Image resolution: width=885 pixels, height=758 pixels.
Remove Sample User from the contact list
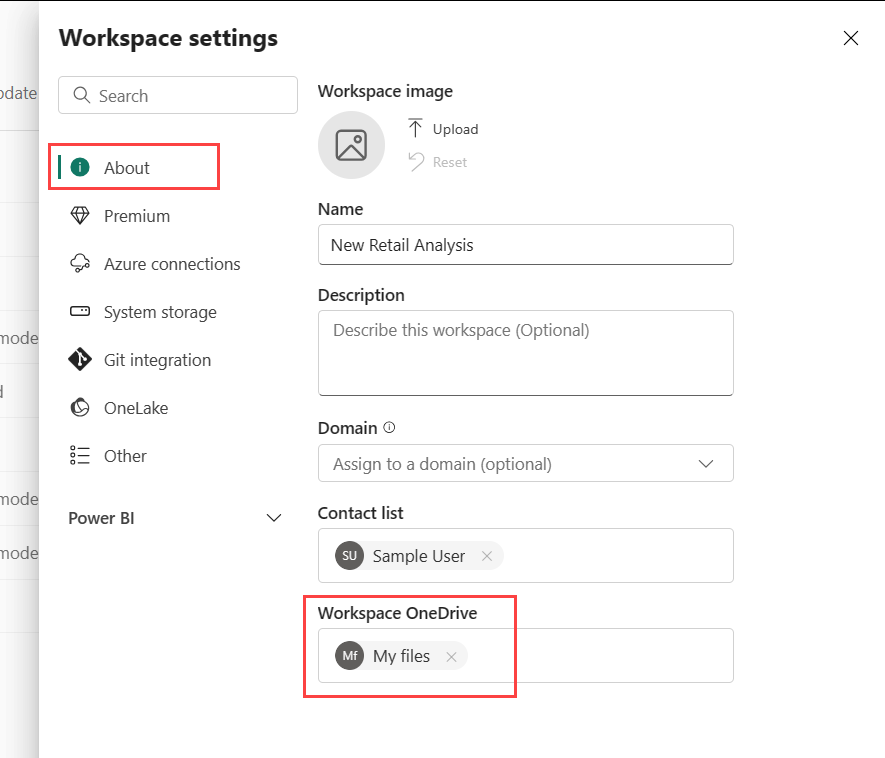point(487,556)
